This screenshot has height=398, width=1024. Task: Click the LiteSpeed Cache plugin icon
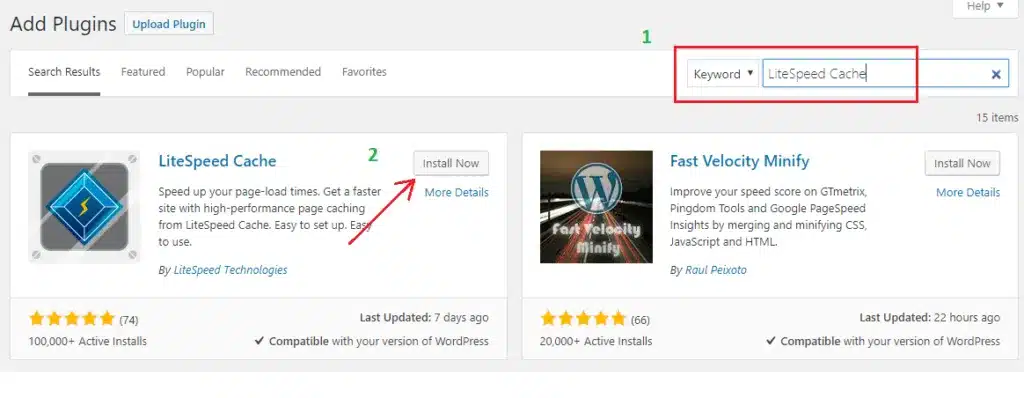(84, 207)
